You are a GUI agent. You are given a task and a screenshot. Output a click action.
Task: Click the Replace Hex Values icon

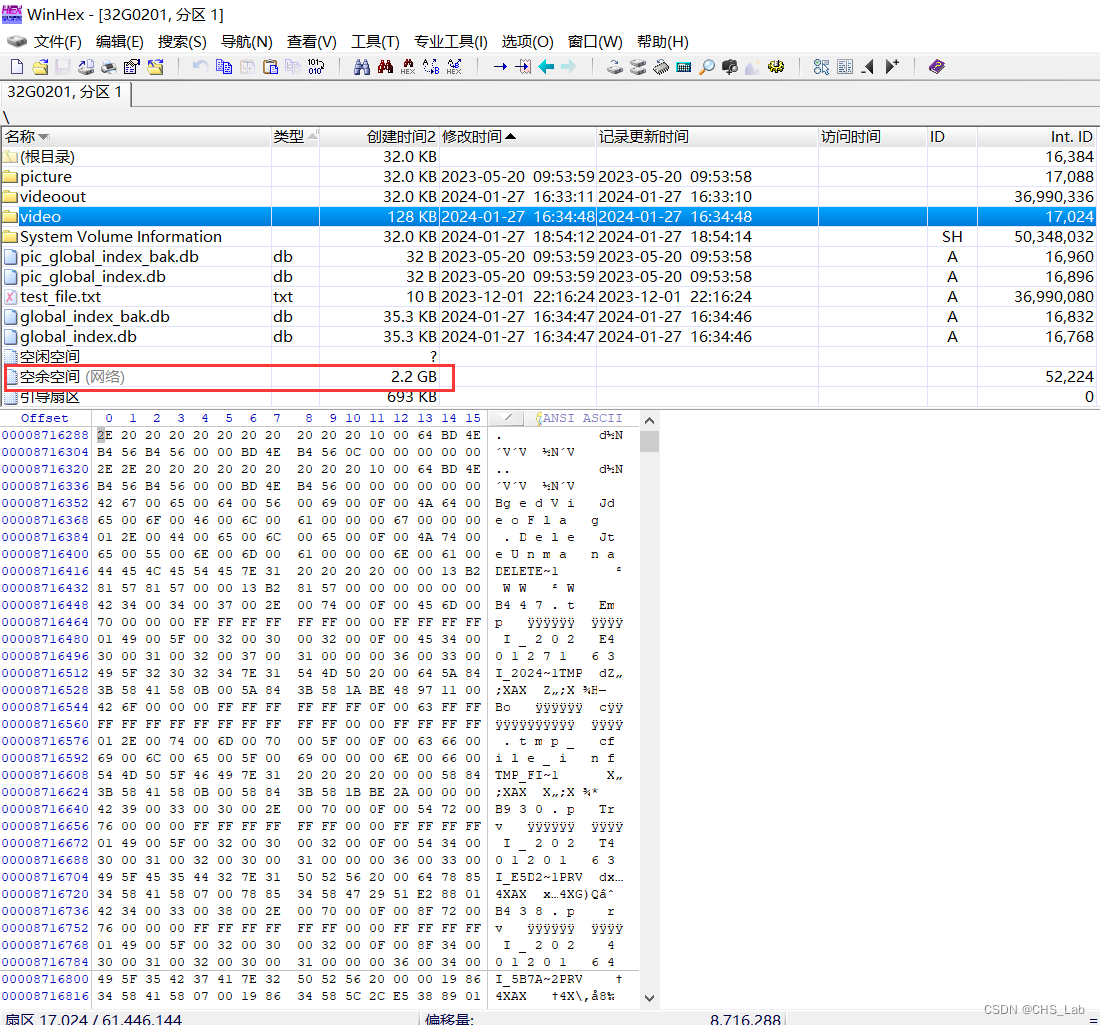(454, 67)
